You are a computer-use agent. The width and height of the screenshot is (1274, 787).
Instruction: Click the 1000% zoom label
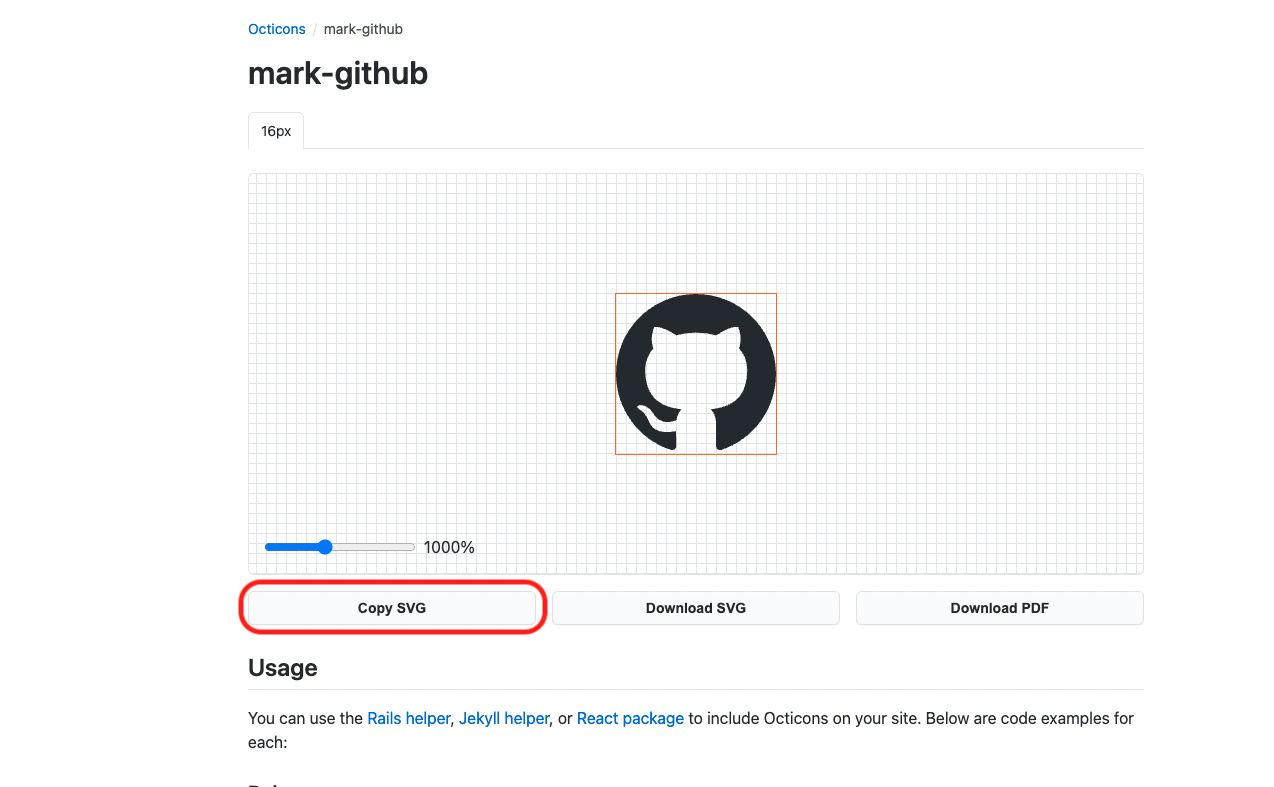tap(449, 547)
